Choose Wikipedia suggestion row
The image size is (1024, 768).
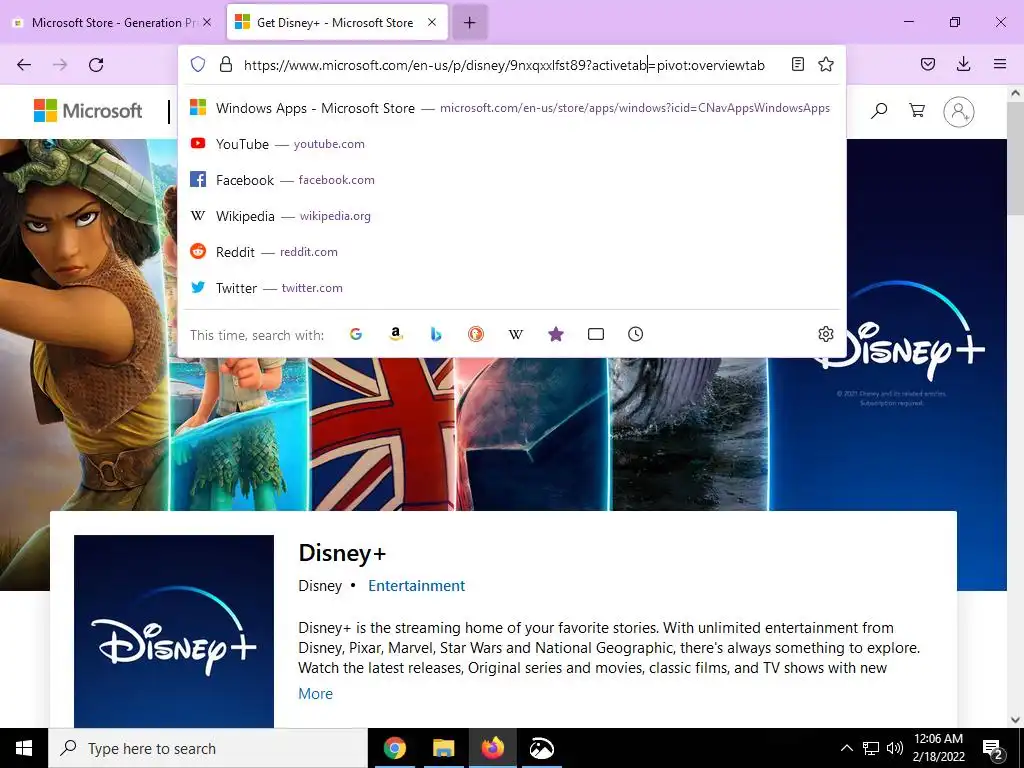511,216
